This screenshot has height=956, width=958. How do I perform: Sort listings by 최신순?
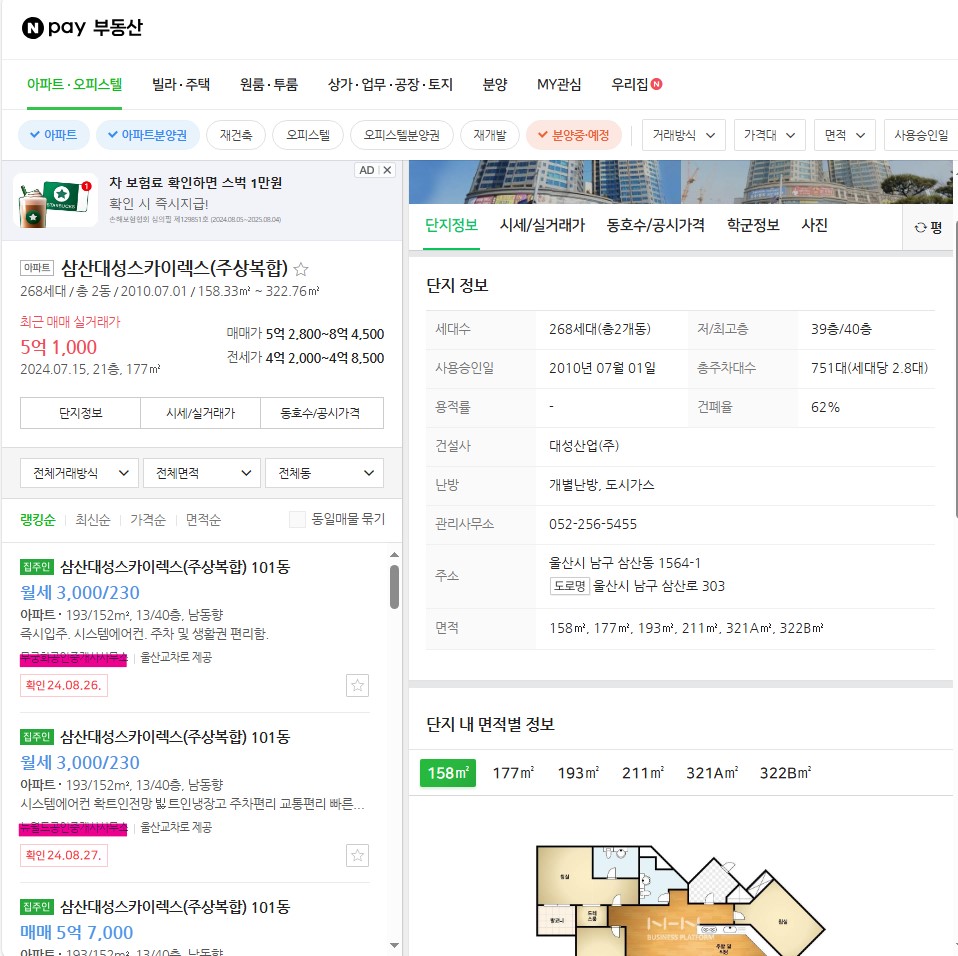point(93,520)
